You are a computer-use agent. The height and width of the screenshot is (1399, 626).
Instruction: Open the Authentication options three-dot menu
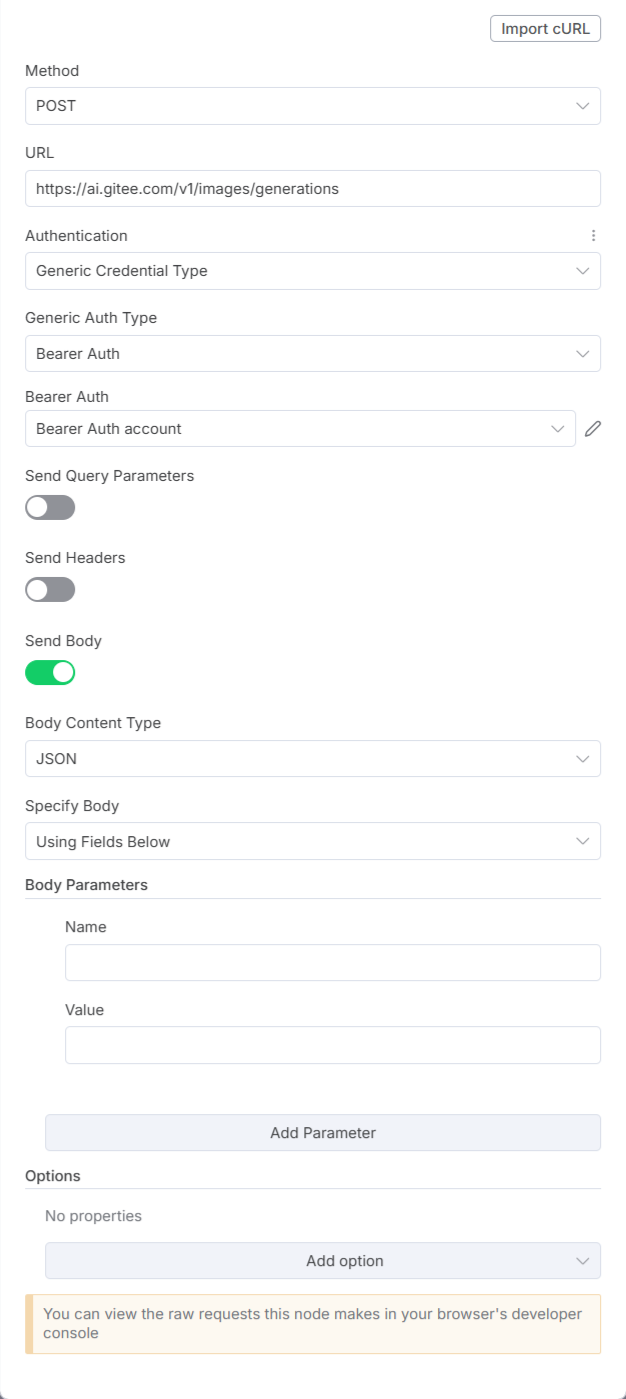point(593,236)
